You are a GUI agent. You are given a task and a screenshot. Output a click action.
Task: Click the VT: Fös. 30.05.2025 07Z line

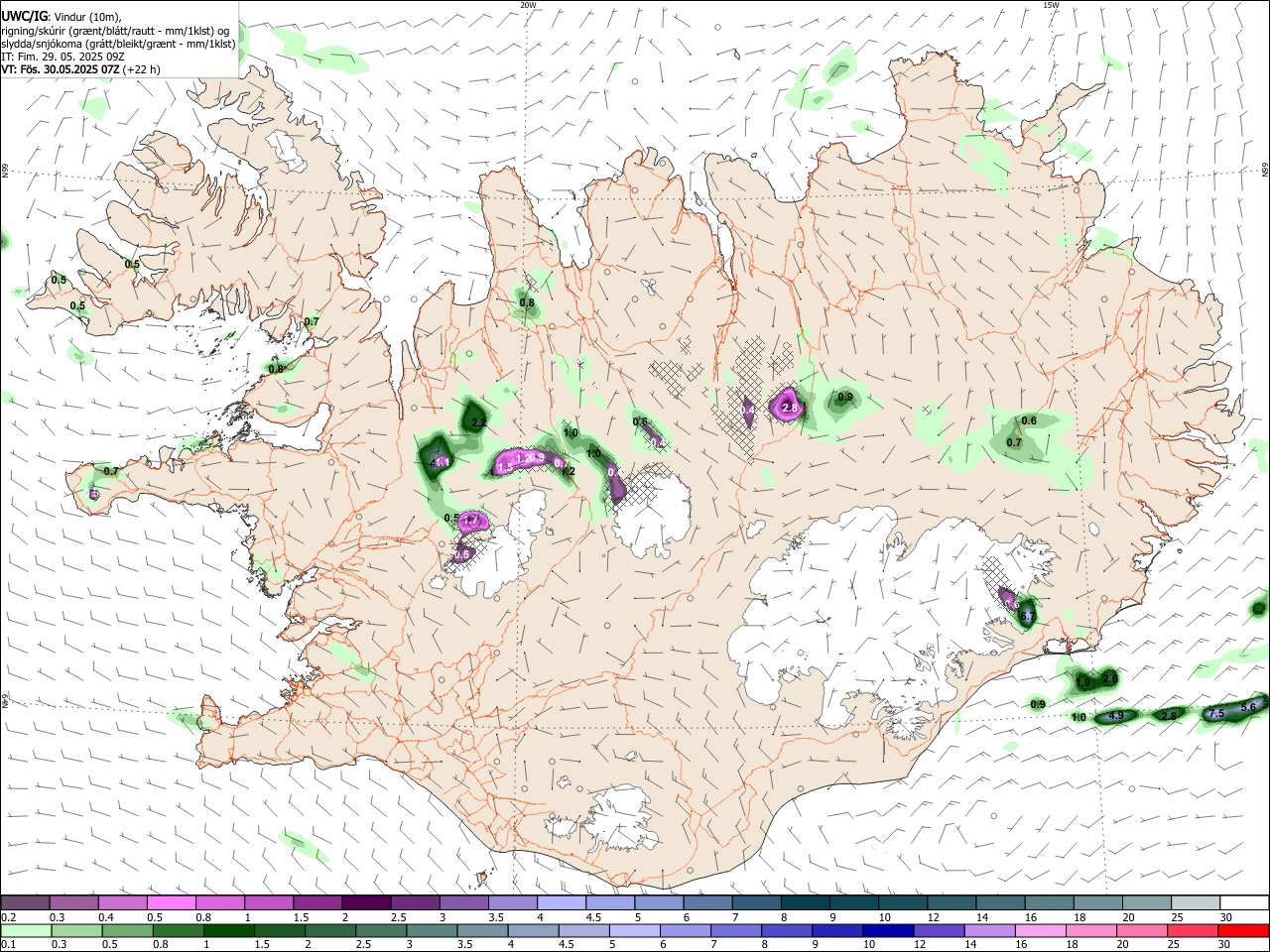81,69
